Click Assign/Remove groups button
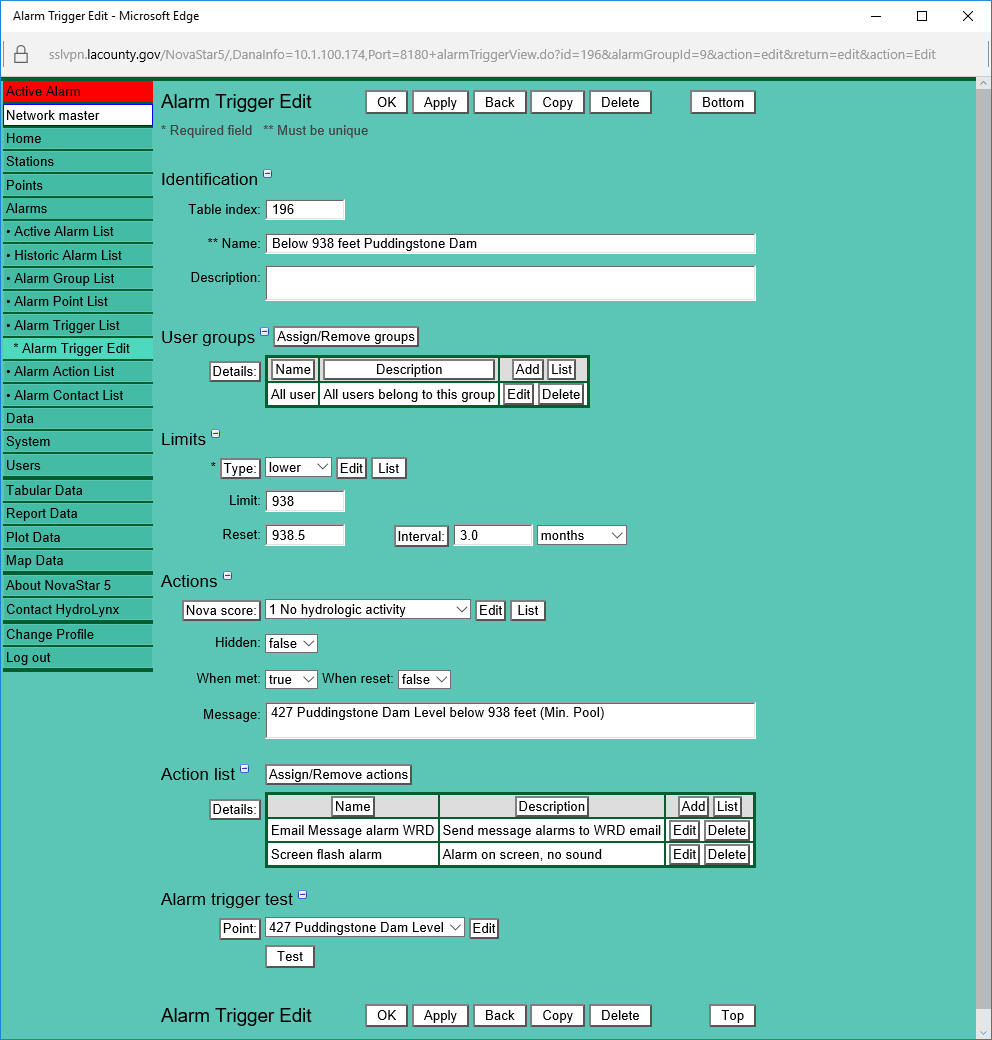This screenshot has height=1040, width=992. click(346, 337)
